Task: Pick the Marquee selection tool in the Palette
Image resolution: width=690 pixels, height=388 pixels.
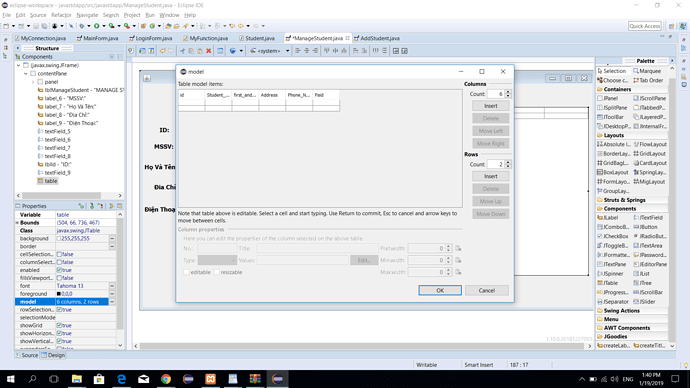Action: click(x=647, y=71)
